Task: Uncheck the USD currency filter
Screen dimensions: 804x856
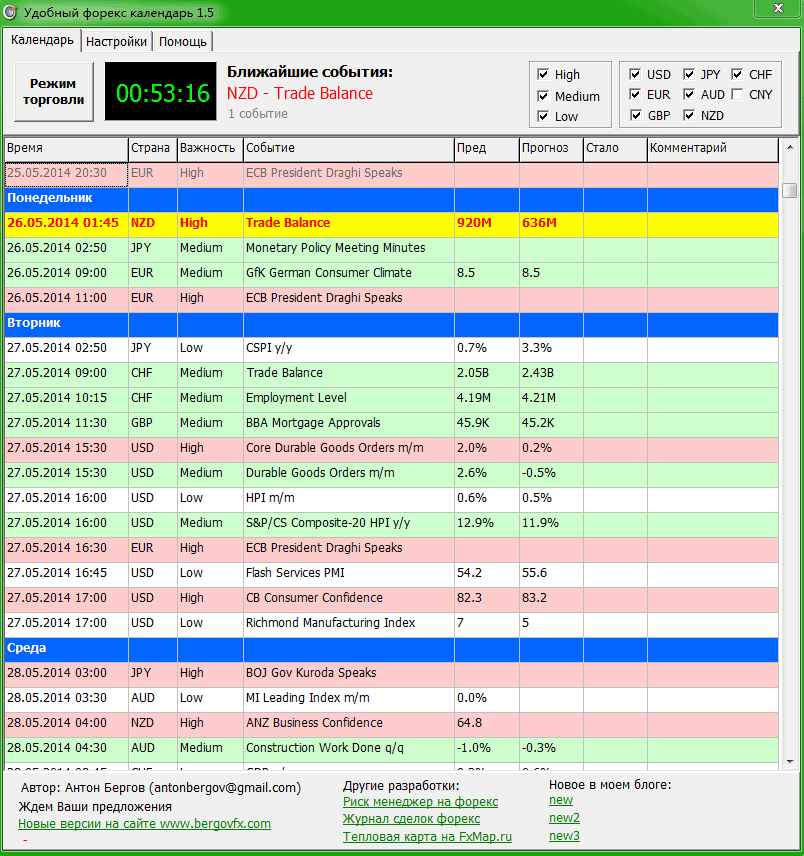Action: 635,75
